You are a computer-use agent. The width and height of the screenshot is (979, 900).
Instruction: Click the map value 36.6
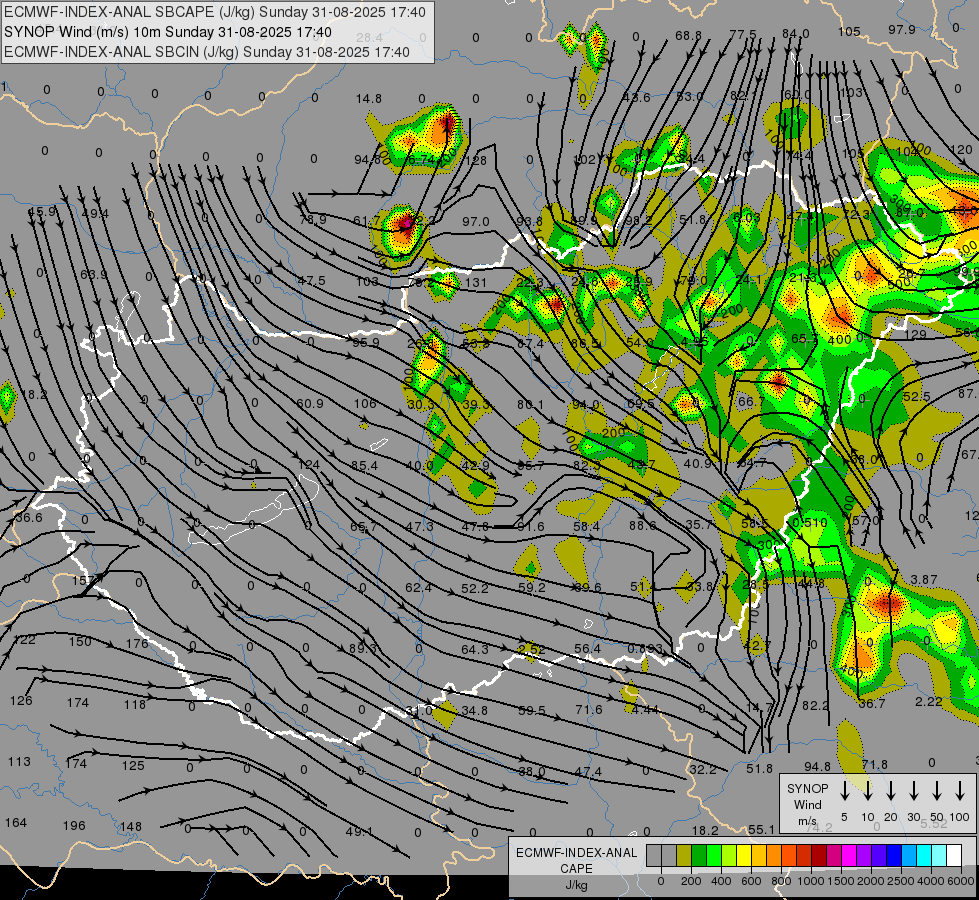click(29, 518)
